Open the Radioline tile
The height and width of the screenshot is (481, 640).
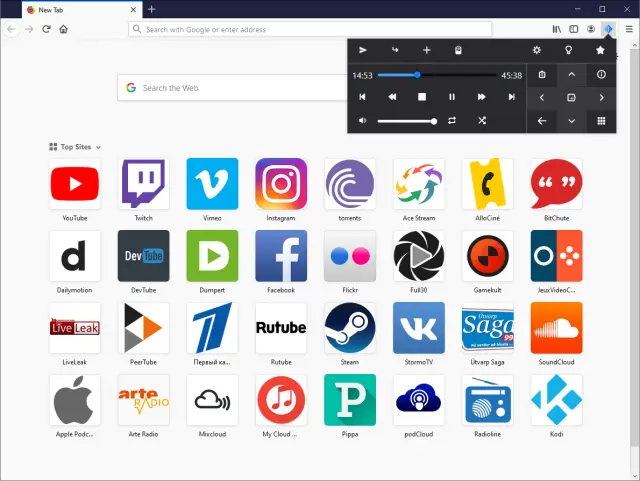pyautogui.click(x=488, y=400)
